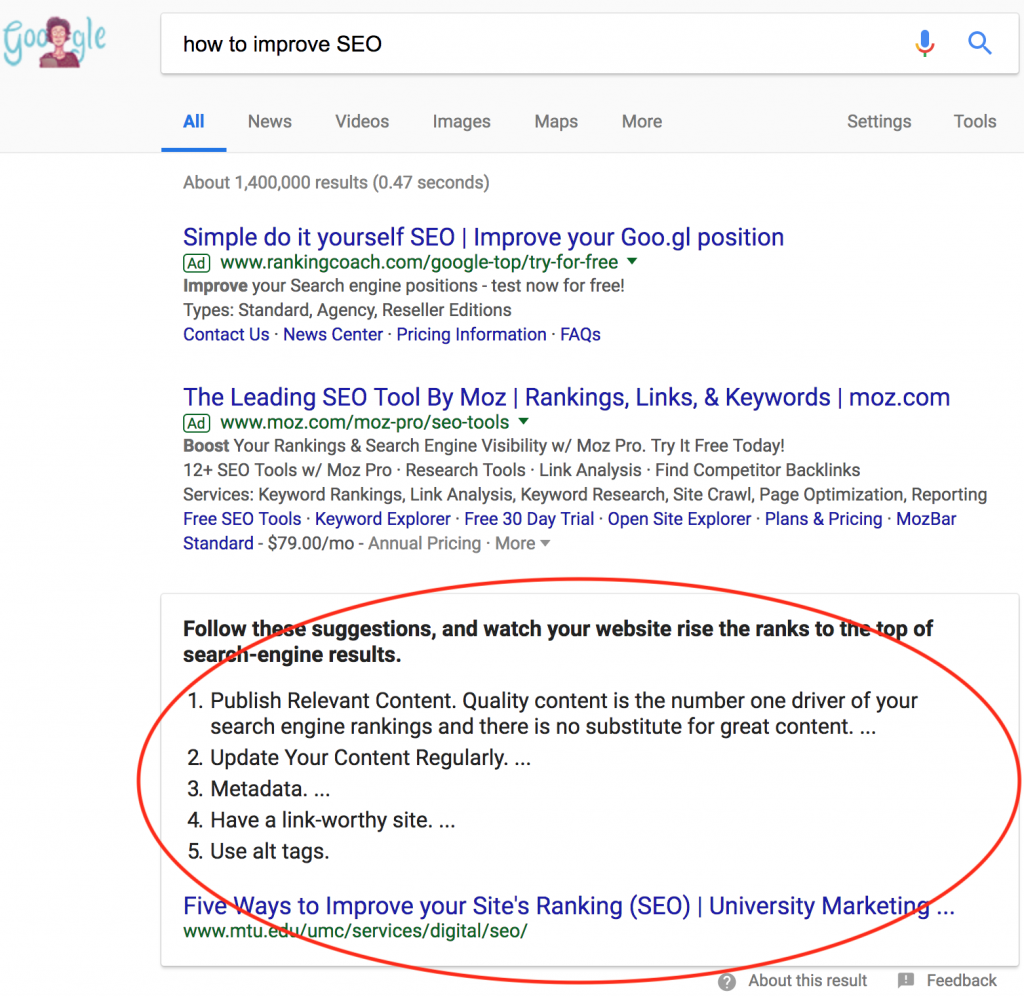This screenshot has width=1024, height=997.
Task: Open 'Five Ways to Improve your Site's Ranking' link
Action: pyautogui.click(x=568, y=906)
